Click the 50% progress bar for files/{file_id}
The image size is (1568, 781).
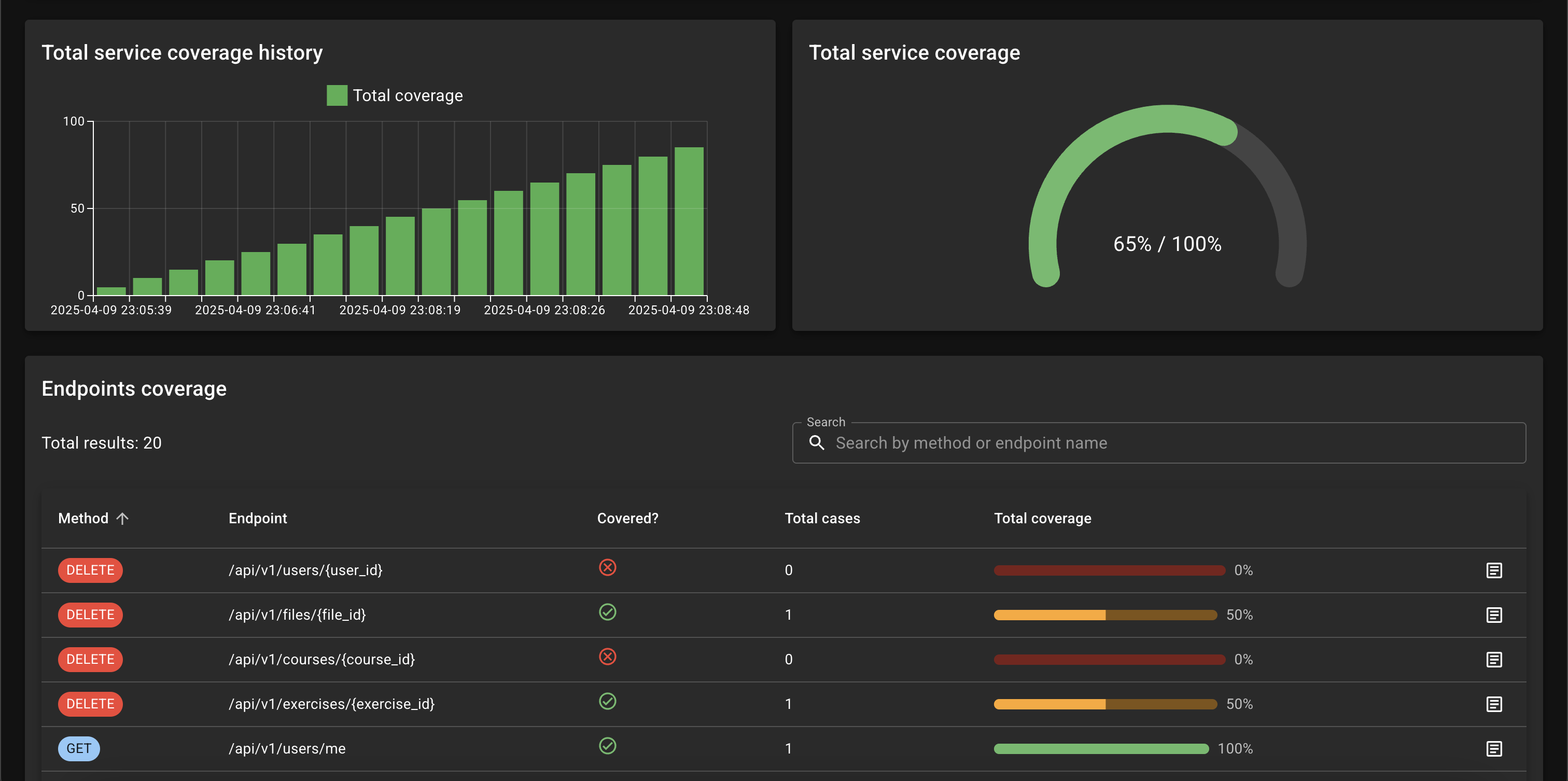coord(1105,615)
